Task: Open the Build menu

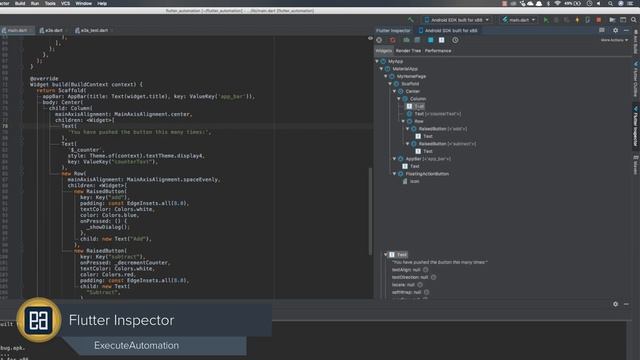Action: click(x=20, y=3)
